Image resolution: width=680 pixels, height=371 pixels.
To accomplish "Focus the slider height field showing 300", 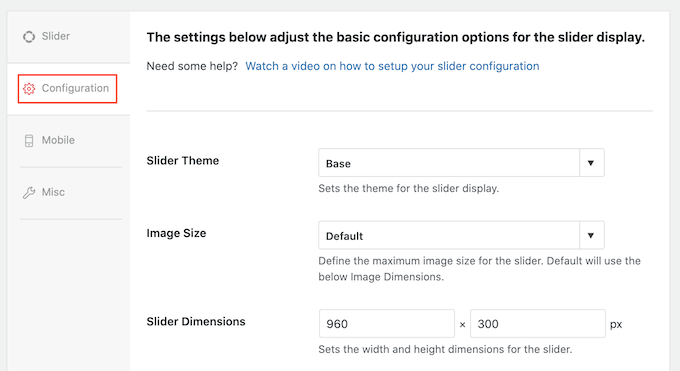I will [x=538, y=323].
